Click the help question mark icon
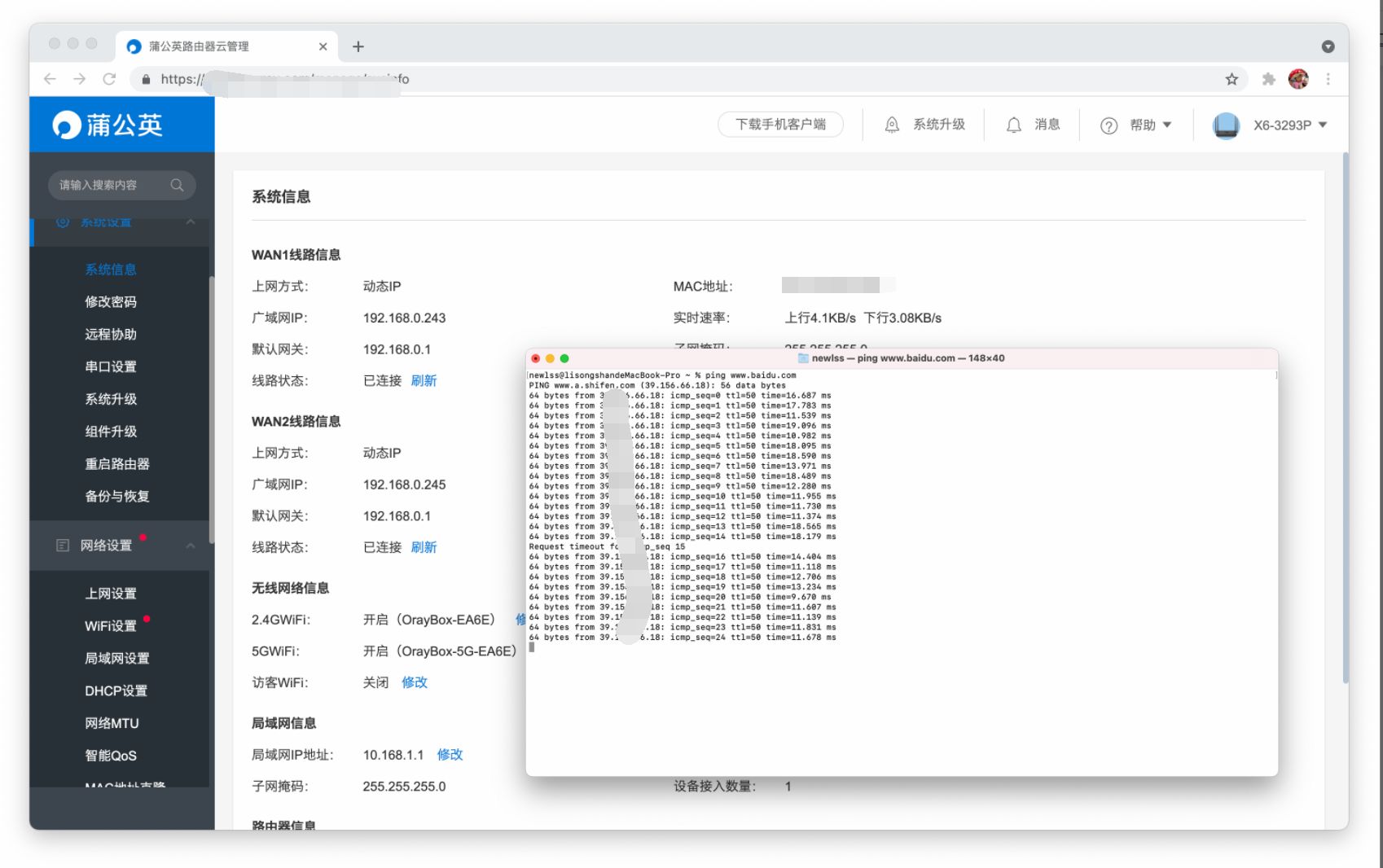This screenshot has width=1383, height=868. click(1109, 125)
